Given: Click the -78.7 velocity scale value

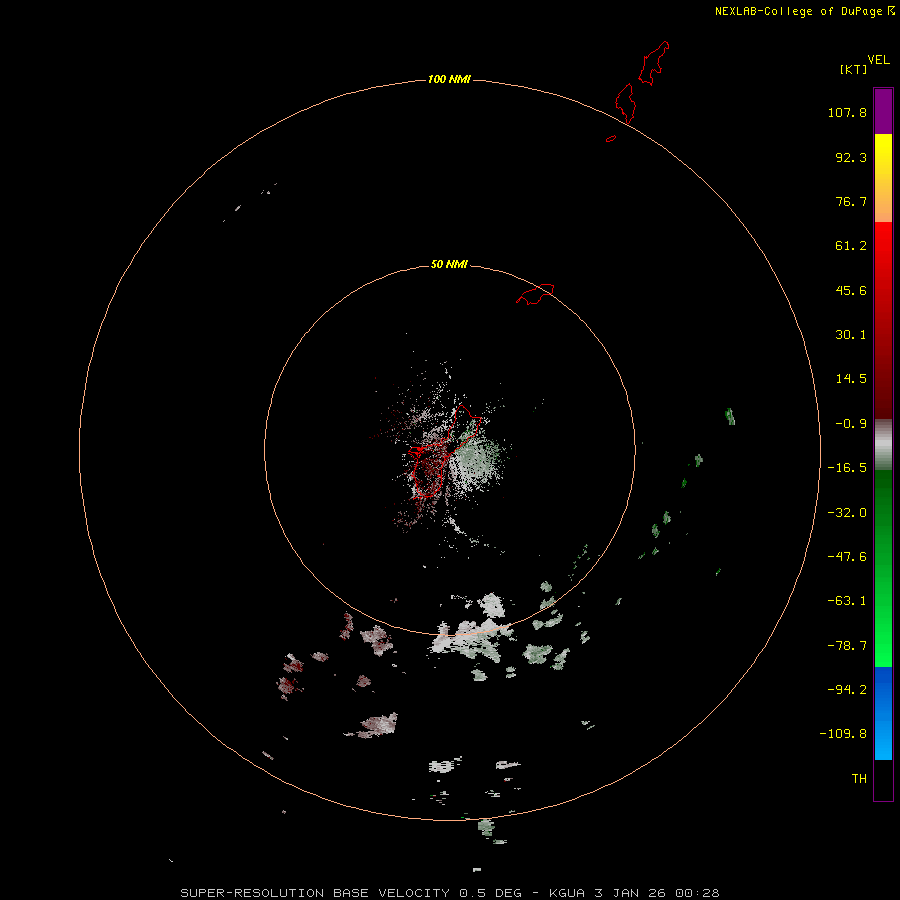Looking at the screenshot, I should [847, 646].
